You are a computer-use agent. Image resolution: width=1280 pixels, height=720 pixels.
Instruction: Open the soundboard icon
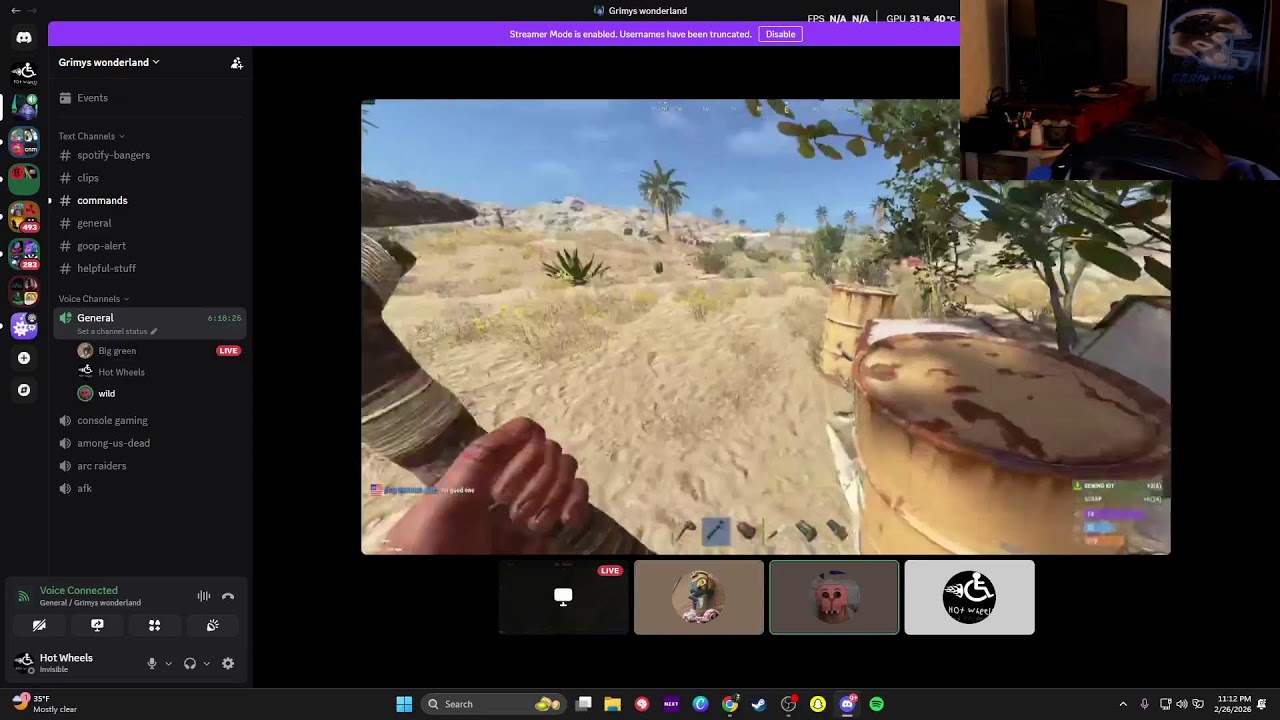[x=213, y=625]
